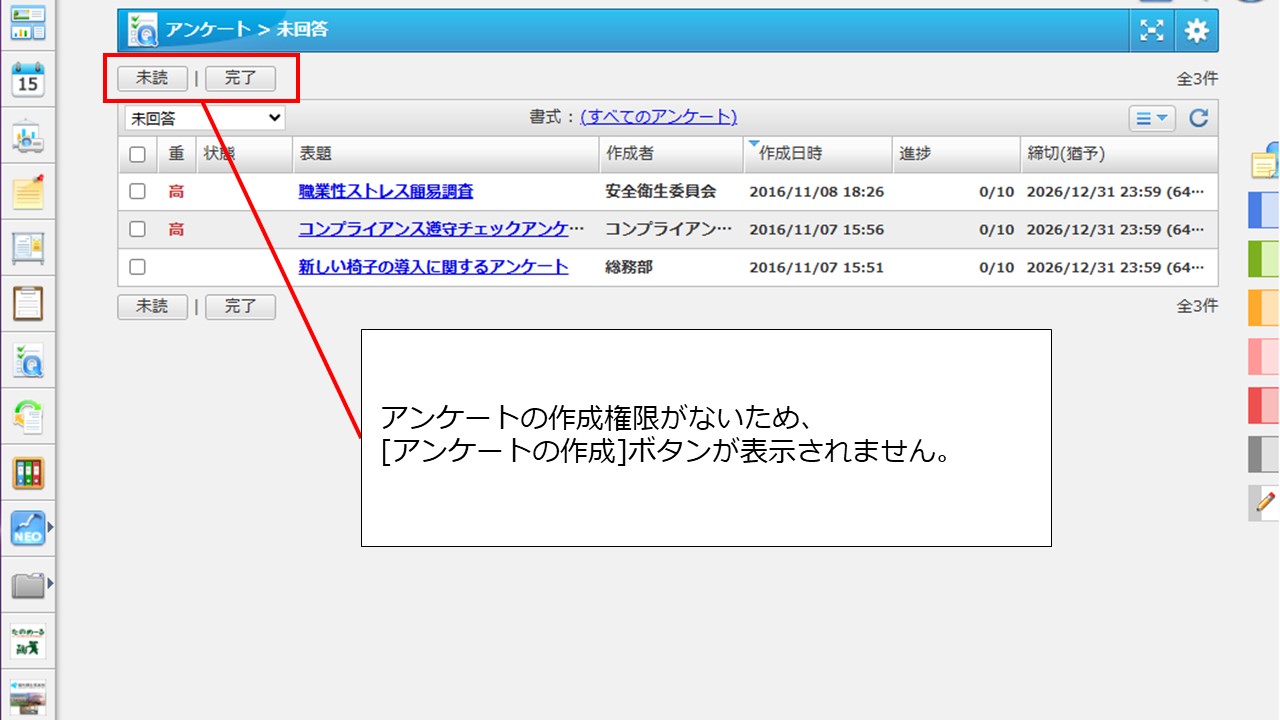Expand the NEO icon submenu arrow
The image size is (1280, 720).
pyautogui.click(x=50, y=527)
